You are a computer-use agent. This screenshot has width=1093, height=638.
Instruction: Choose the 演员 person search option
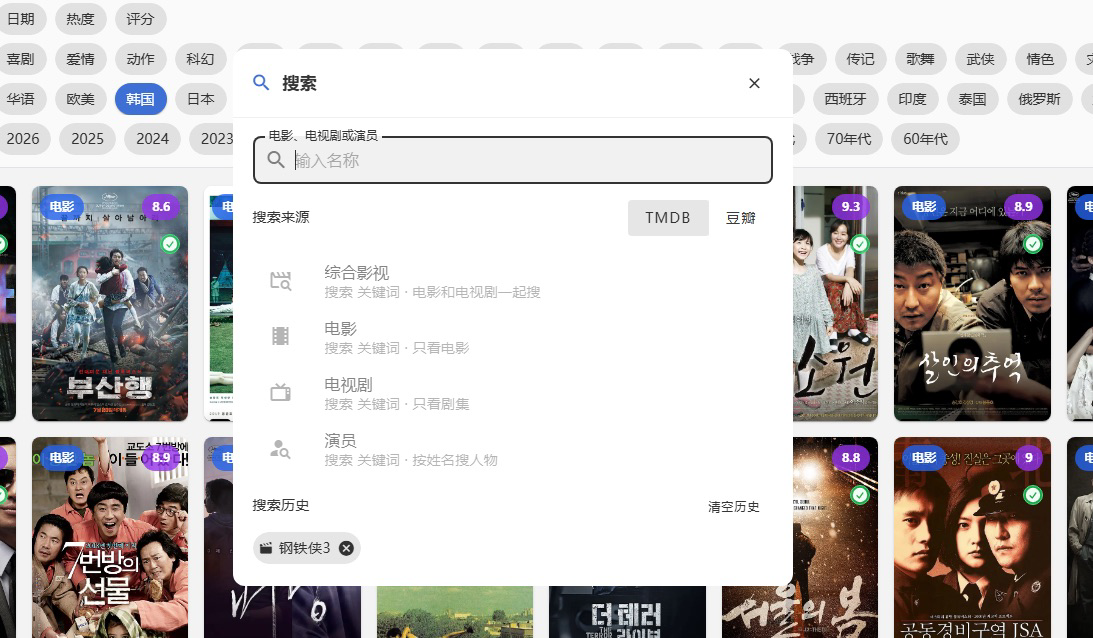[513, 449]
